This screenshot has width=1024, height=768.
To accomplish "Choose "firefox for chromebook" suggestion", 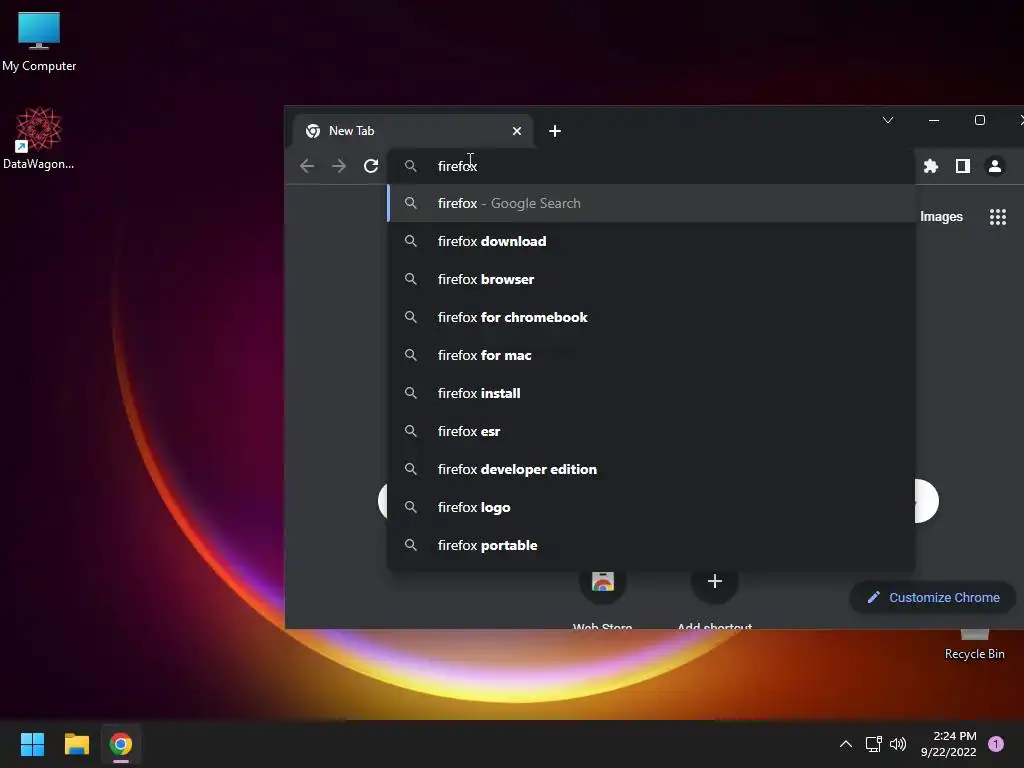I will click(x=651, y=317).
